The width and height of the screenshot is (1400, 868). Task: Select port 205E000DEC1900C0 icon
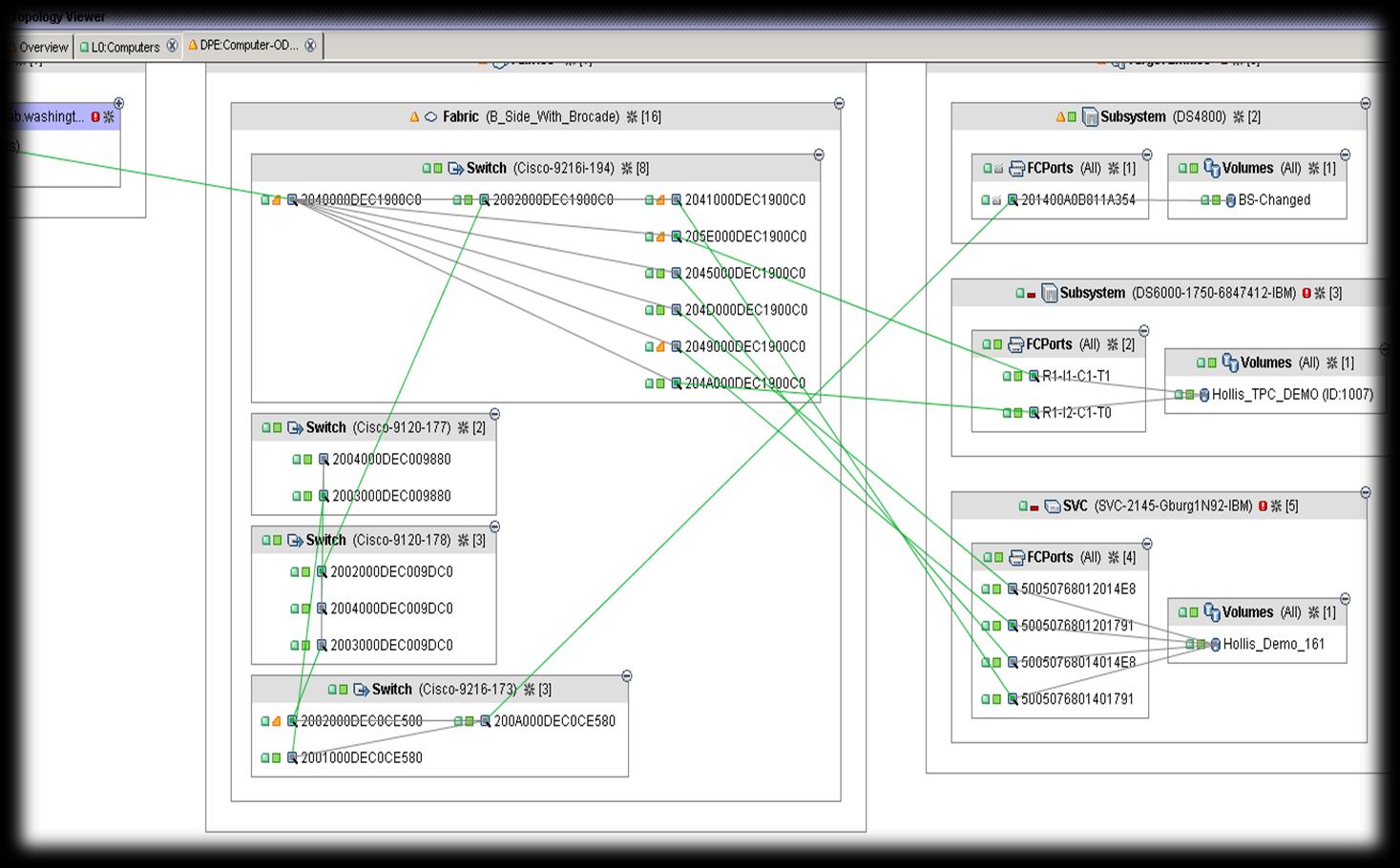coord(677,237)
